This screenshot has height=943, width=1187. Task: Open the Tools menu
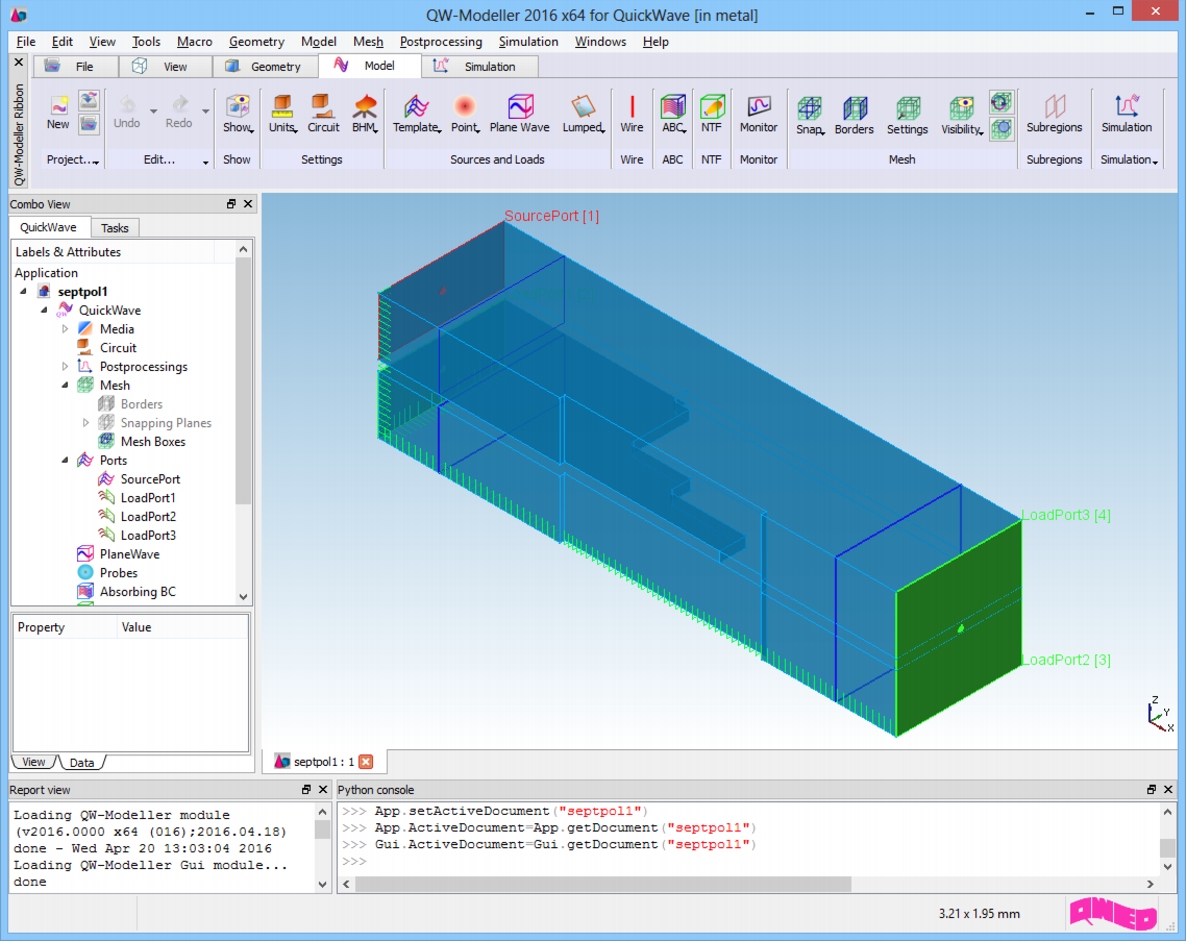coord(146,42)
